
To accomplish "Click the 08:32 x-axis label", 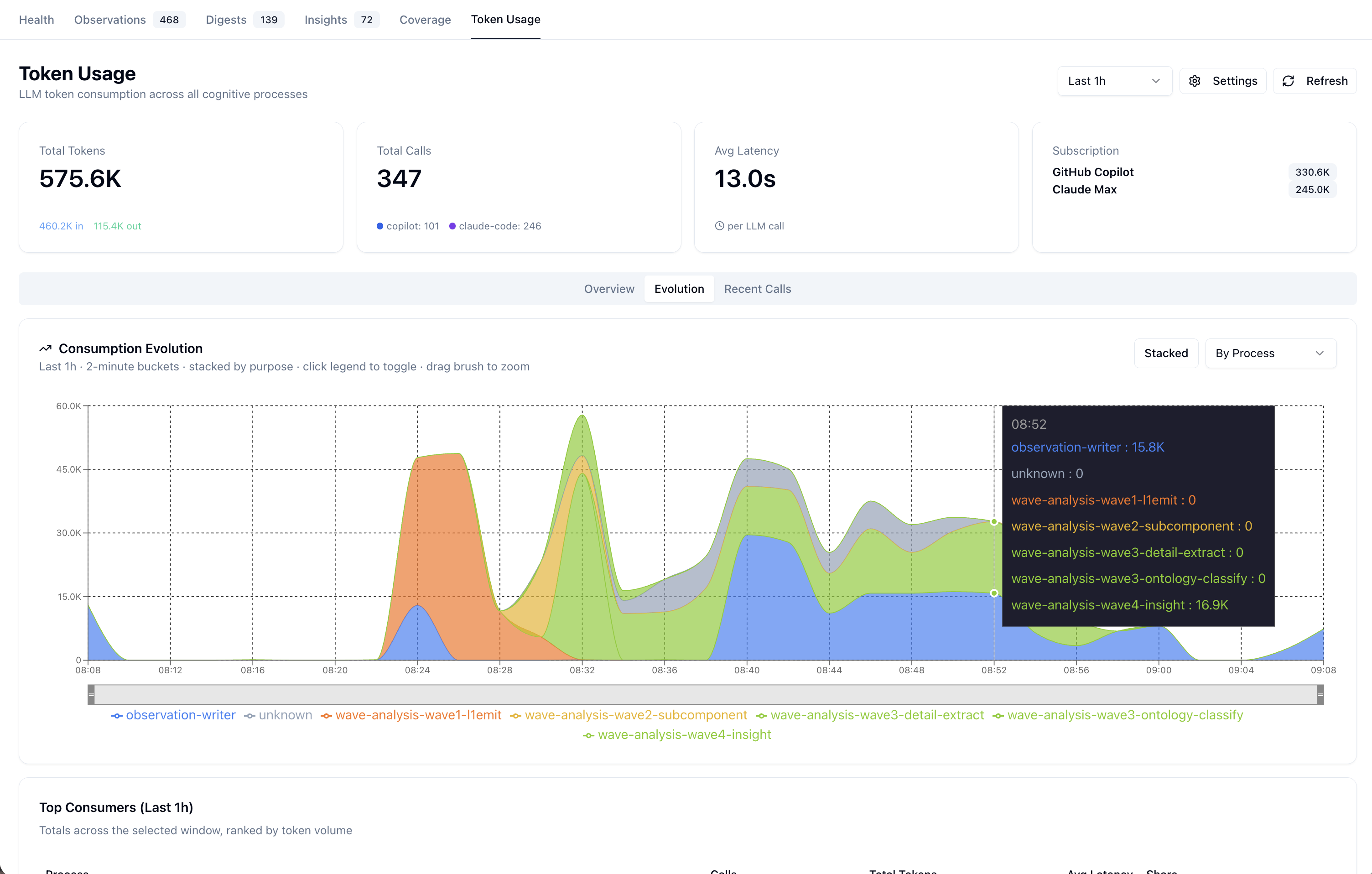I will [x=582, y=670].
